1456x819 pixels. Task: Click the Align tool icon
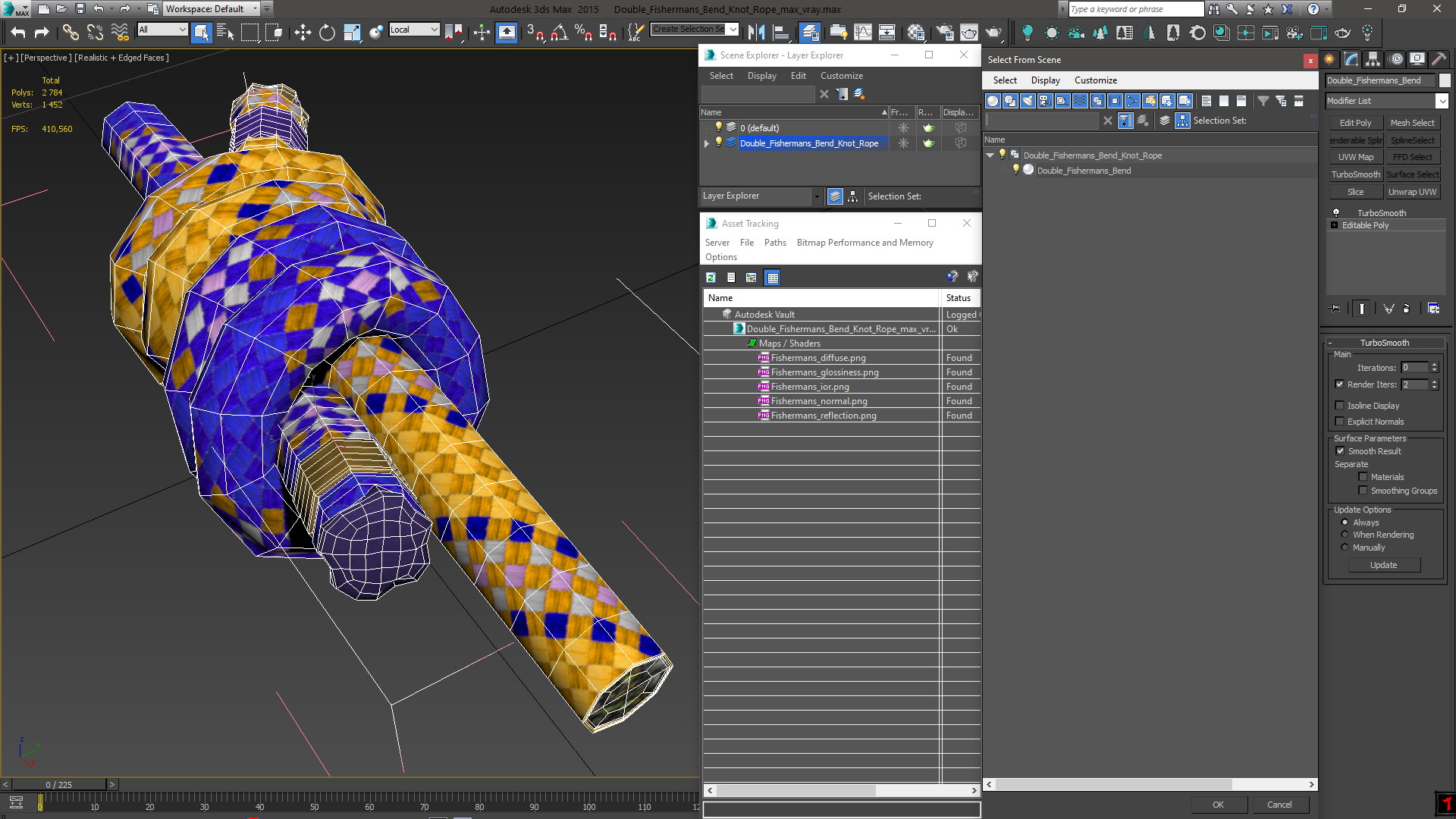coord(781,33)
